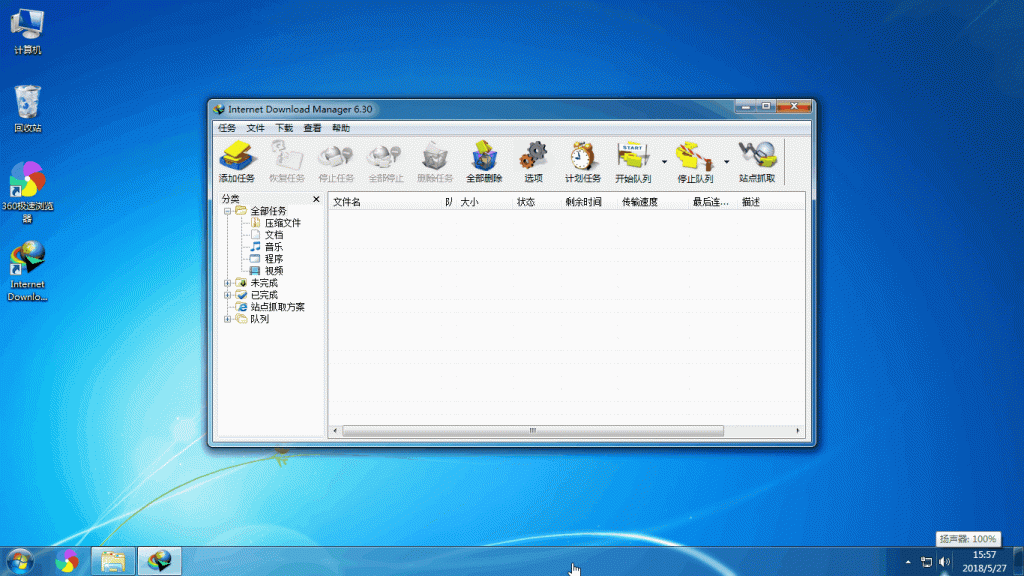The width and height of the screenshot is (1024, 576).
Task: Click the 全部删除 (Delete All) toolbar icon
Action: 484,161
